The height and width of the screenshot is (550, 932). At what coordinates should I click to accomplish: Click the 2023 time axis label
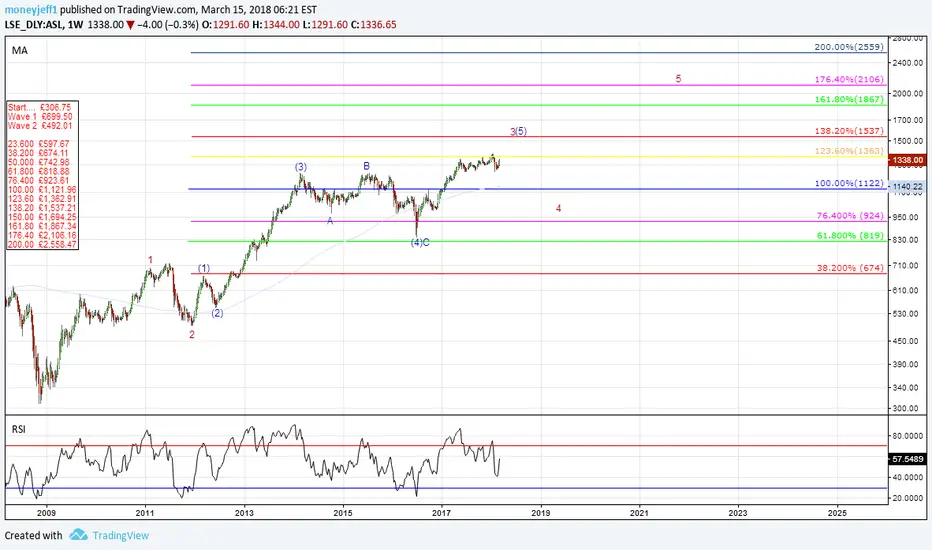coord(738,513)
